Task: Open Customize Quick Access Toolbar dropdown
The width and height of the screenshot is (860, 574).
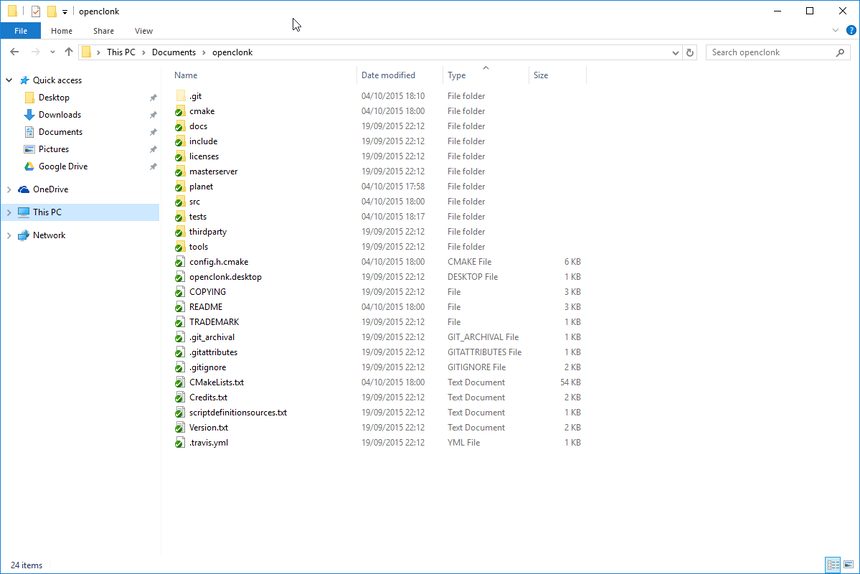Action: [x=65, y=12]
